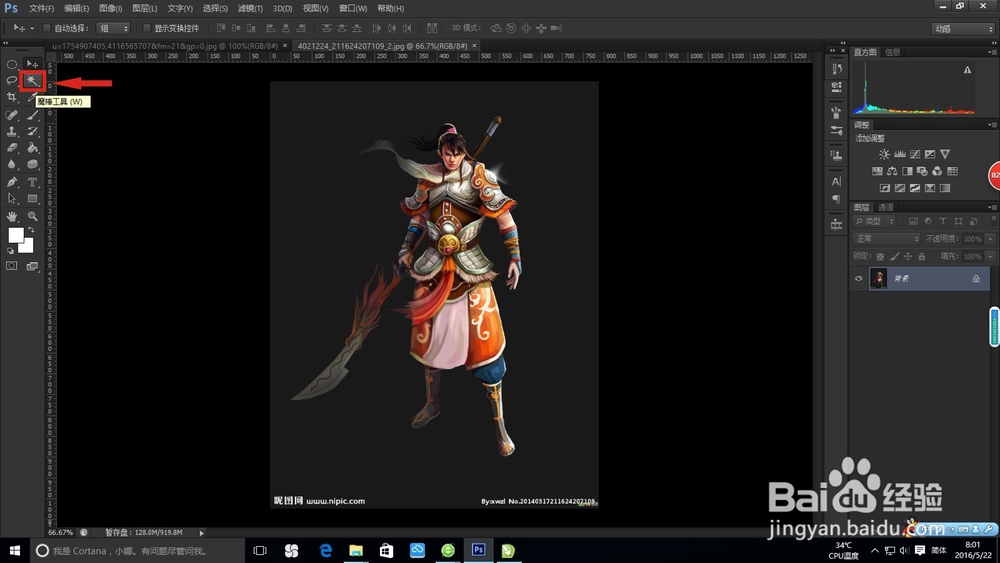Viewport: 1000px width, 563px height.
Task: Open the Character panel icon
Action: coord(837,182)
